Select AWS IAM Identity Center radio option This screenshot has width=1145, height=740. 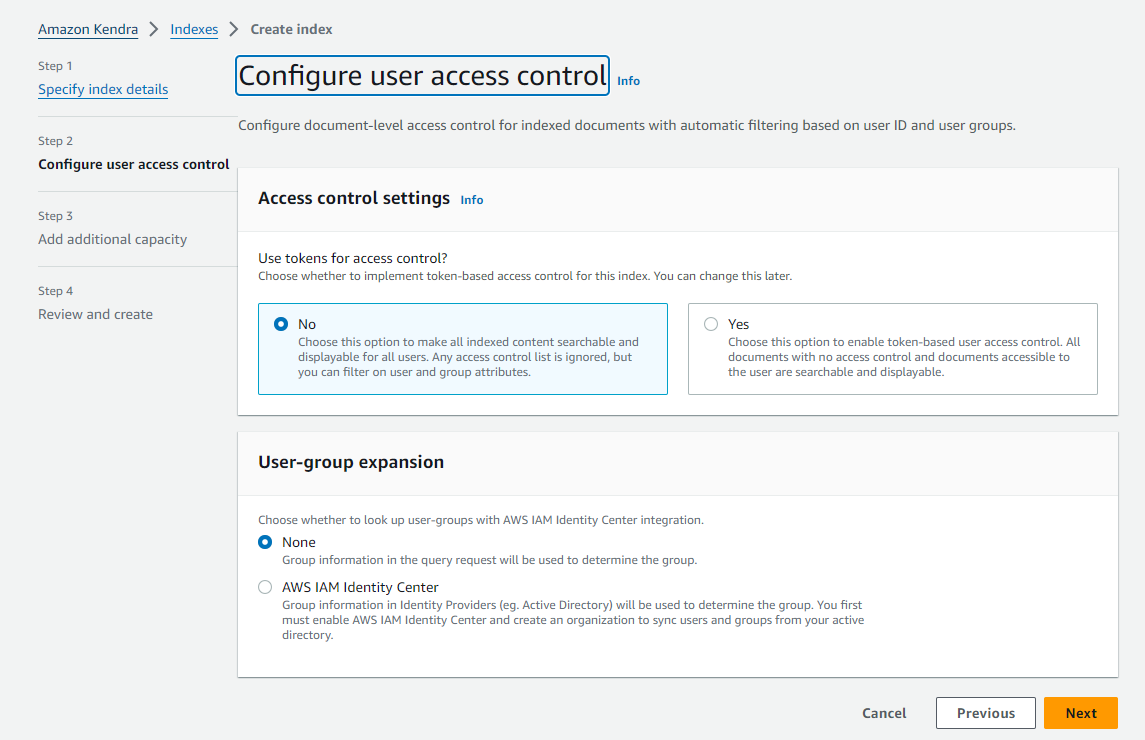(x=265, y=587)
